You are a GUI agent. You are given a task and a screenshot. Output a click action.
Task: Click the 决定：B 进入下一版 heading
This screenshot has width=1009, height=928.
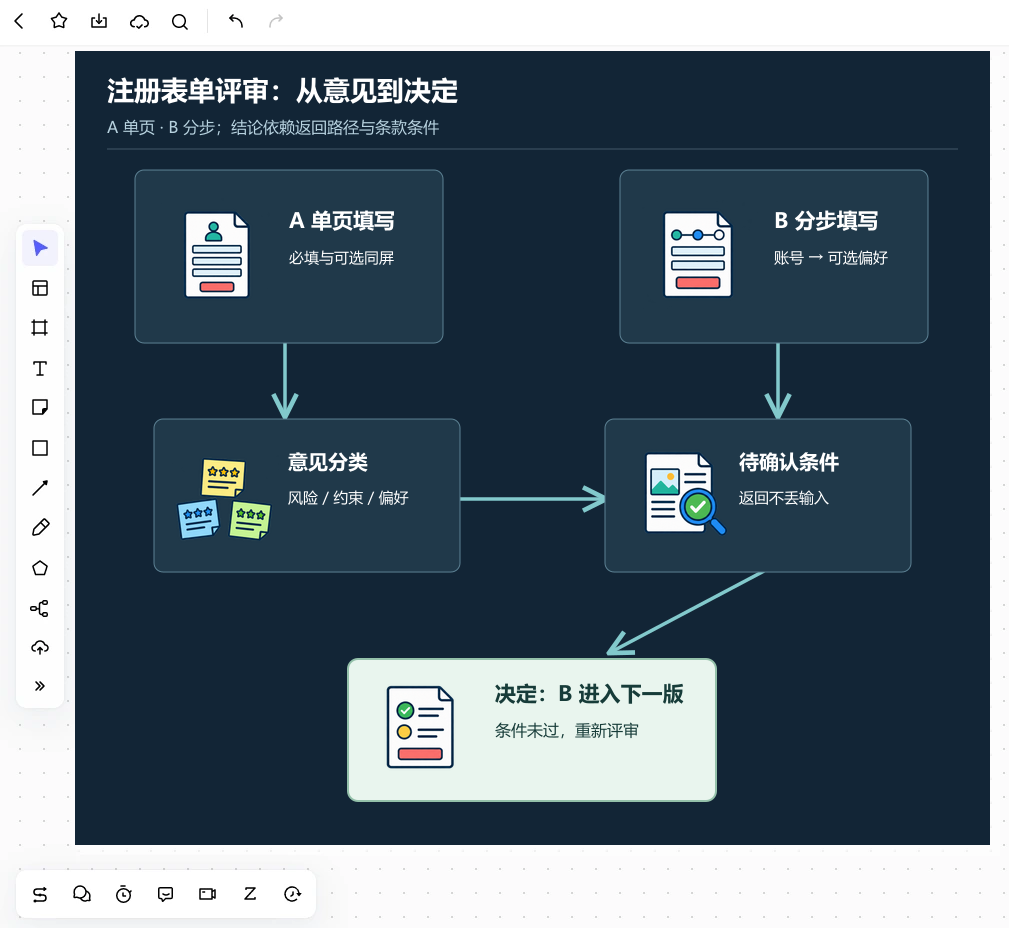[589, 694]
